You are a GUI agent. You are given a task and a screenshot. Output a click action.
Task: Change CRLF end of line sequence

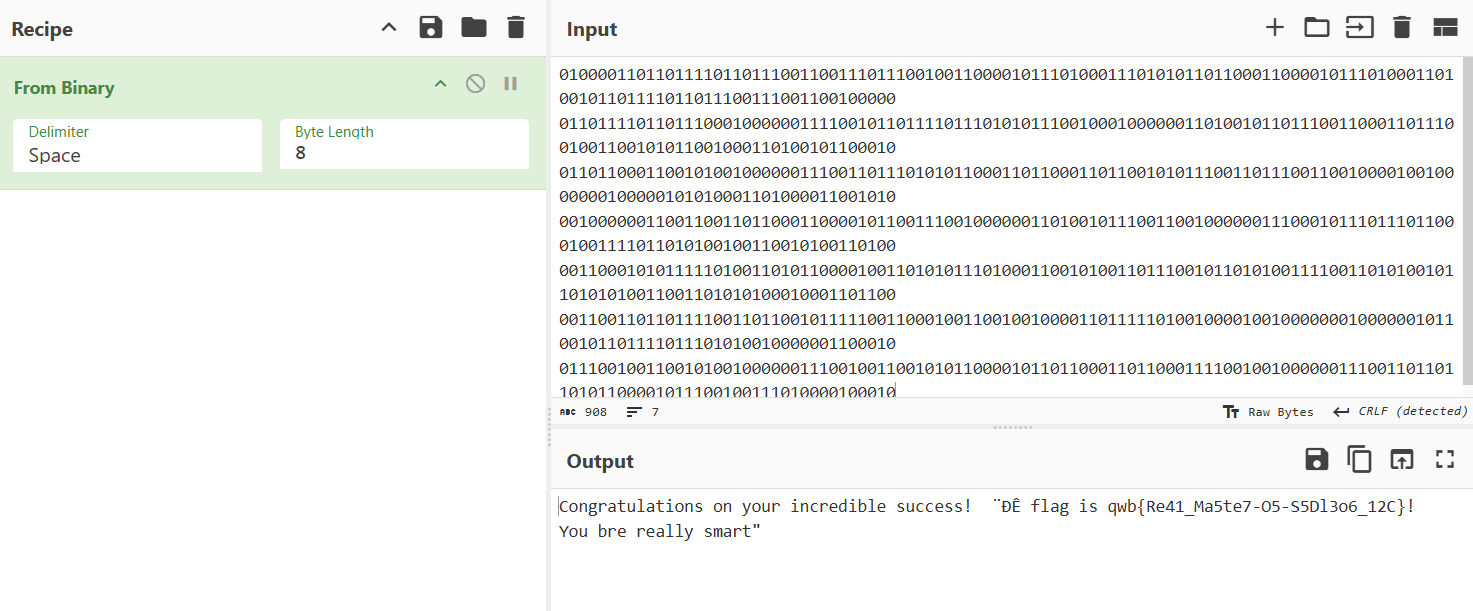click(x=1400, y=412)
